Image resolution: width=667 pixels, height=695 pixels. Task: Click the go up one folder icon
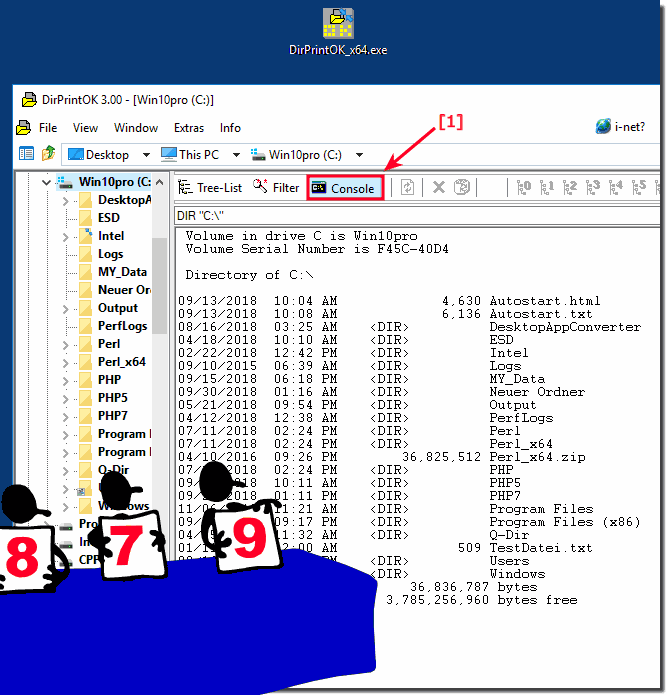(48, 153)
